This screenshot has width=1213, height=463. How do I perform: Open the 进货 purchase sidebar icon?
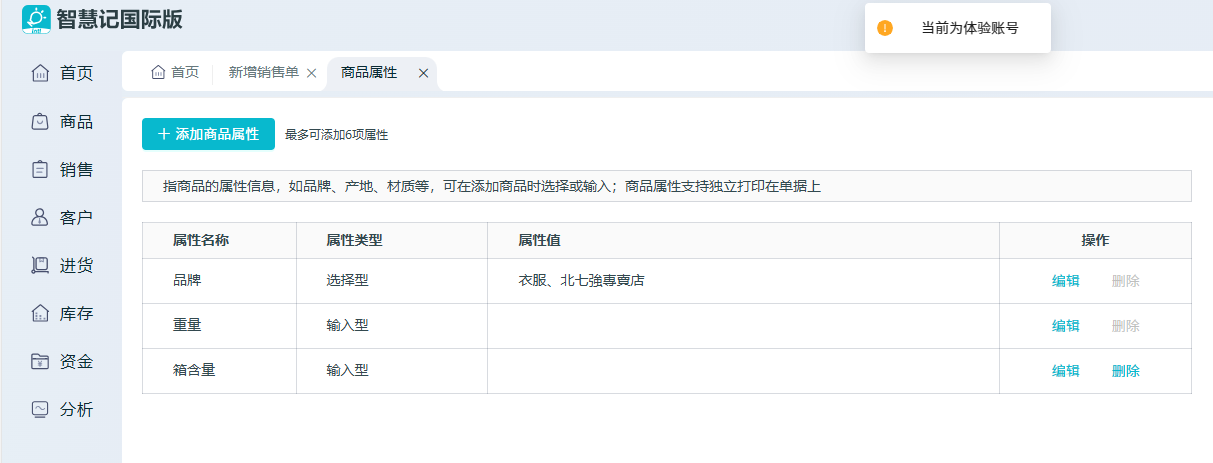tap(40, 265)
